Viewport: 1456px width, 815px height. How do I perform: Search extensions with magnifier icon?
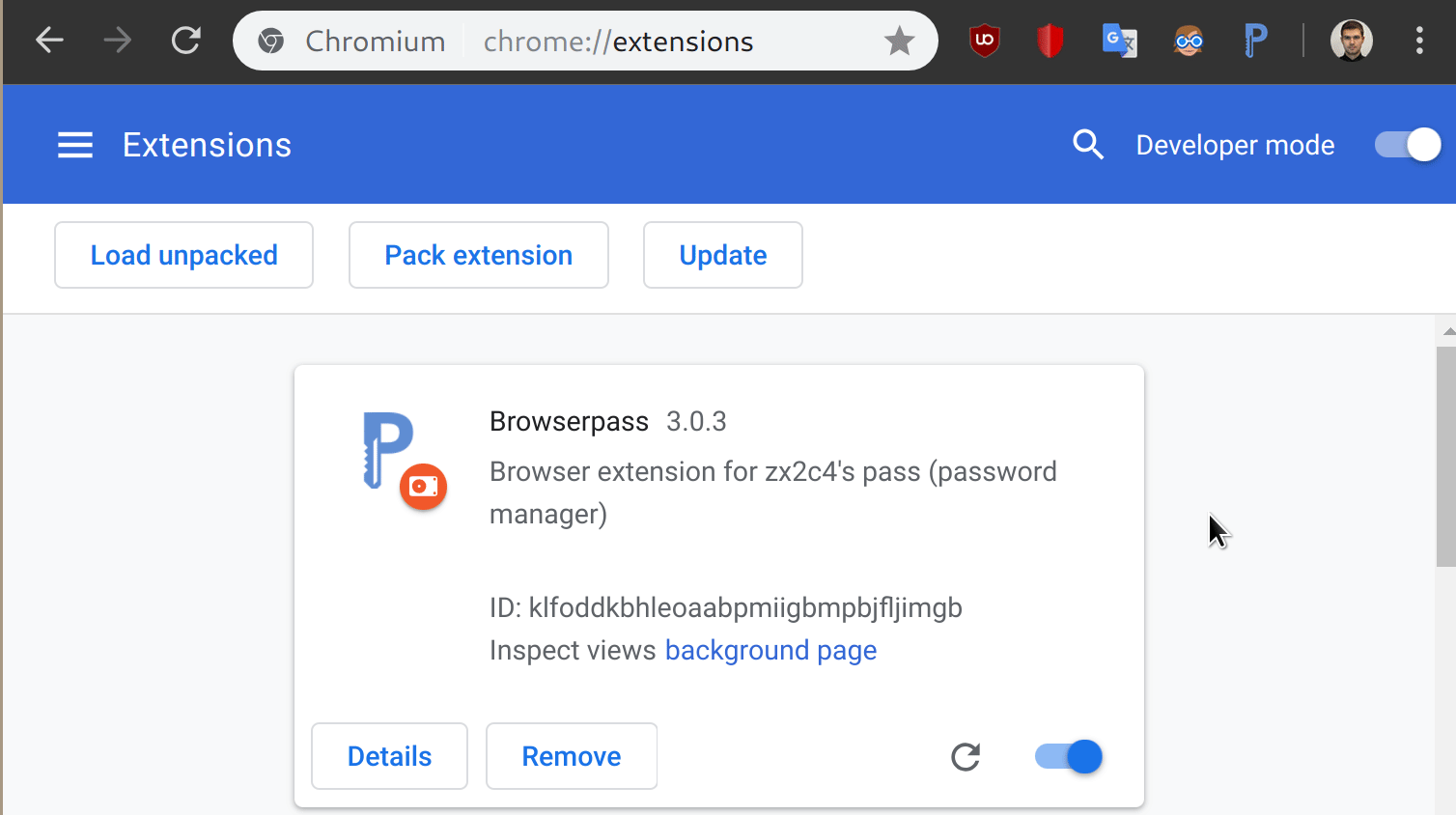coord(1088,145)
